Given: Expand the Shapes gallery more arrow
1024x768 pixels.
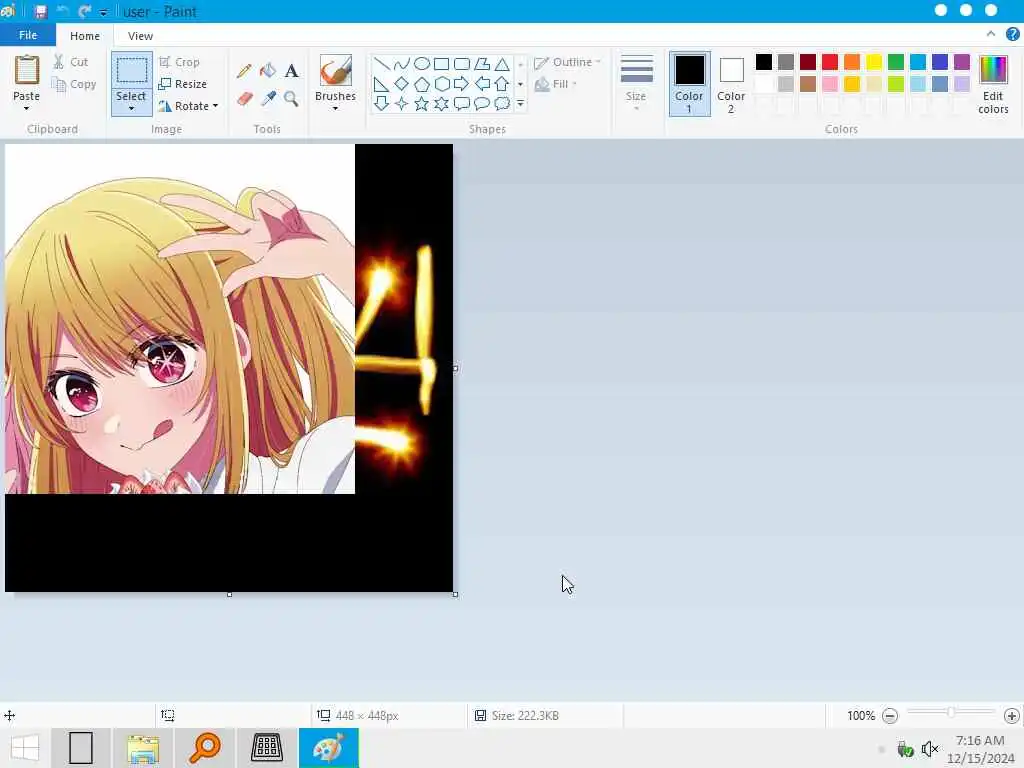Looking at the screenshot, I should click(x=520, y=104).
